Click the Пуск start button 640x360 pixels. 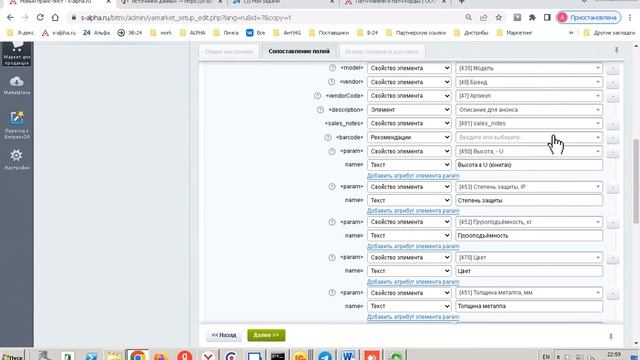click(12, 356)
